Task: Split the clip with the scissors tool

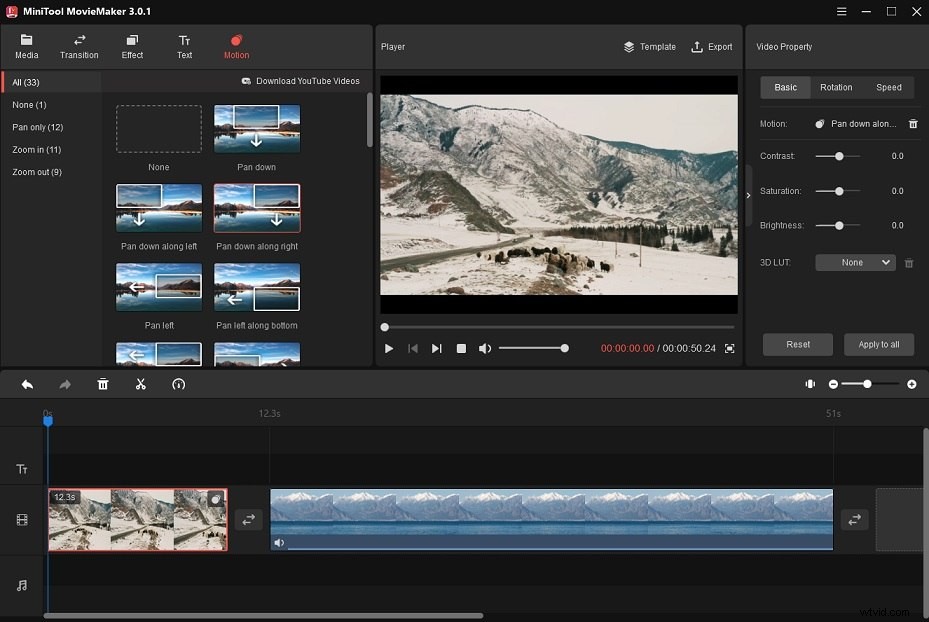Action: 141,384
